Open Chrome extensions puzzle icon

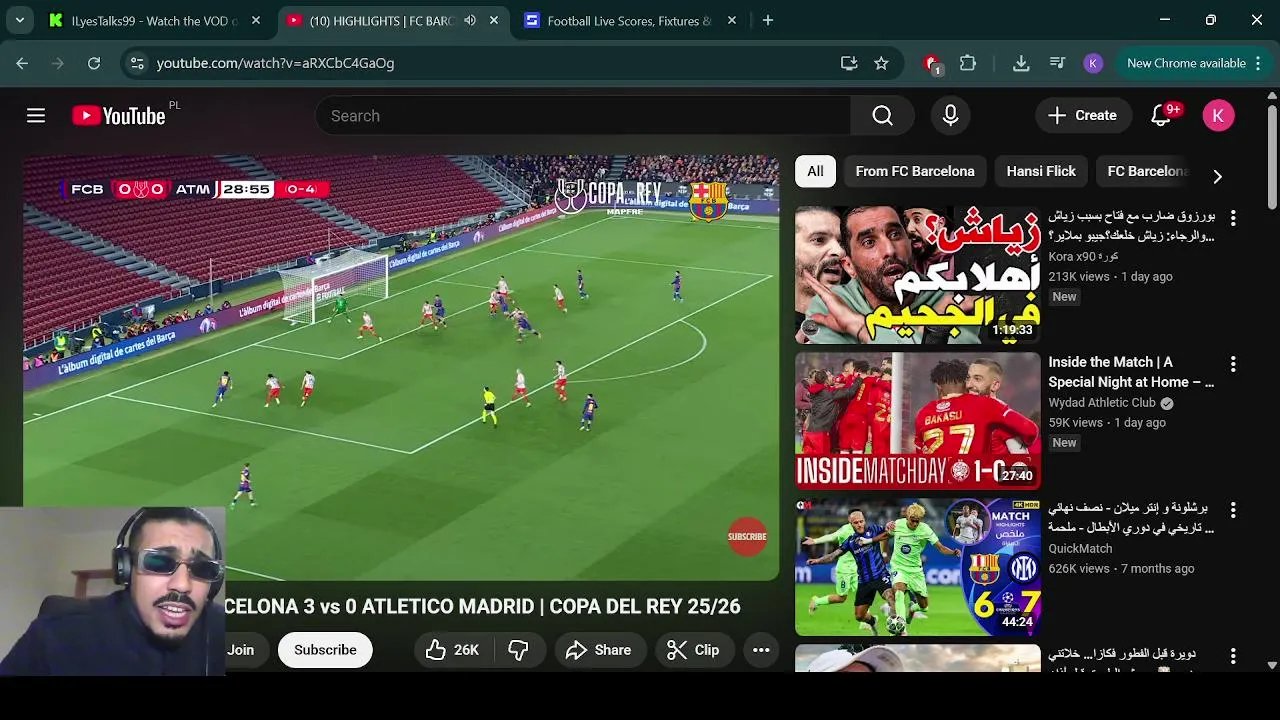click(968, 63)
